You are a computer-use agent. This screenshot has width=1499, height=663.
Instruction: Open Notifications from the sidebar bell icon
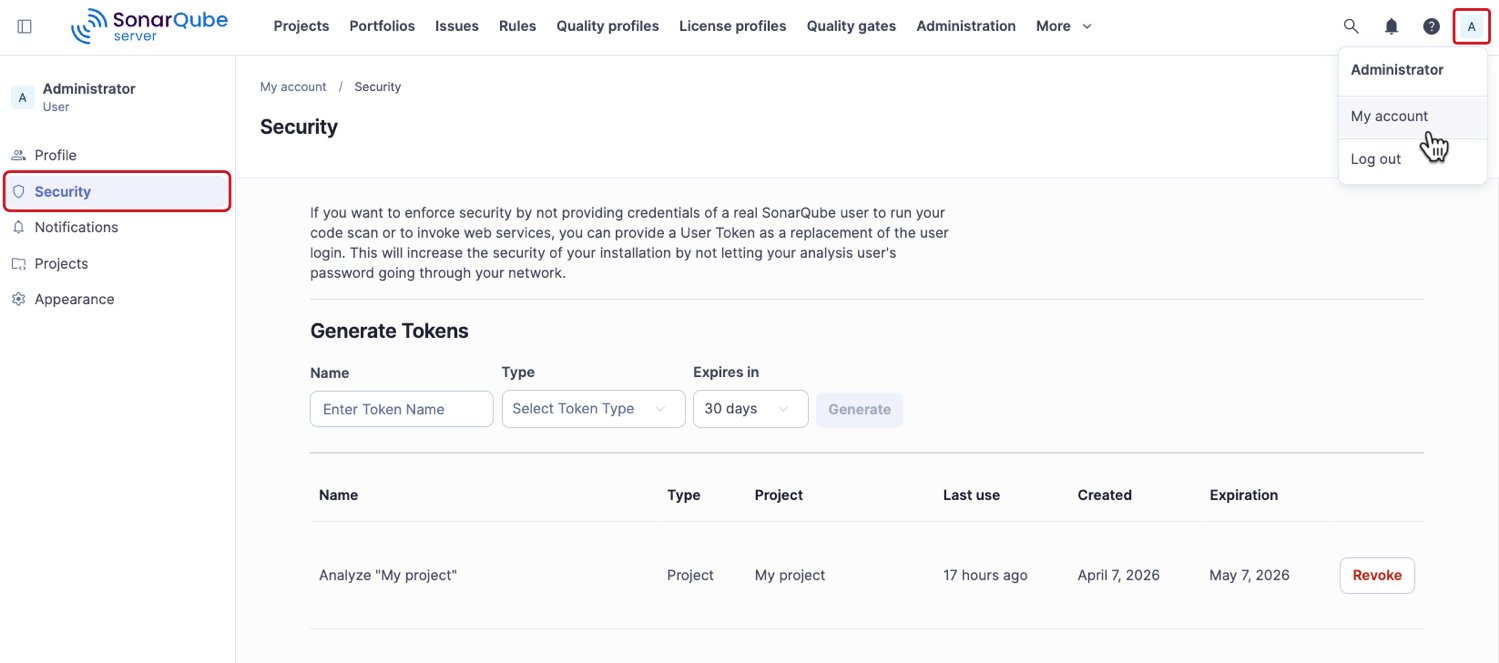[x=19, y=227]
